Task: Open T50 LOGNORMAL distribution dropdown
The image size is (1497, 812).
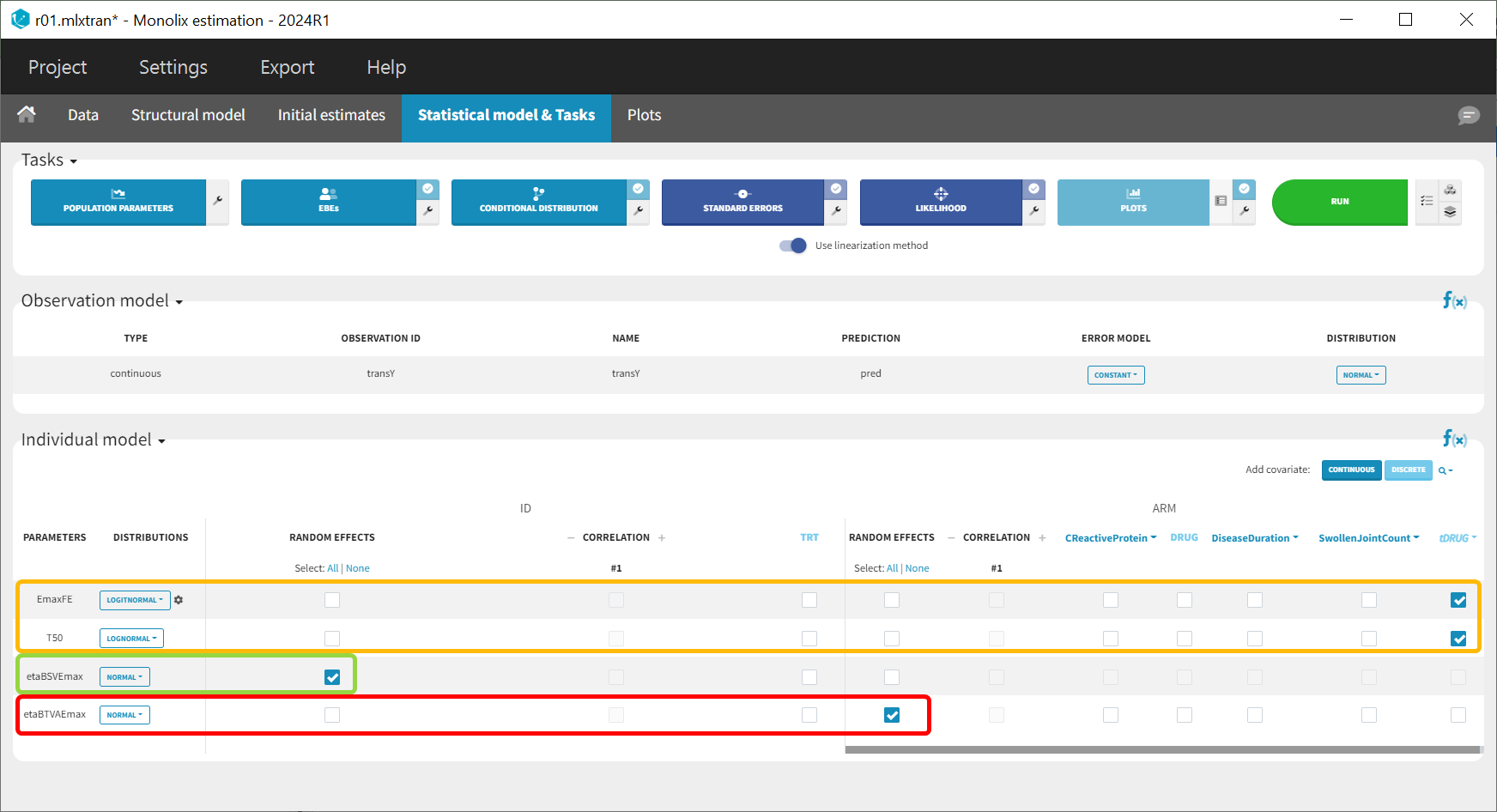Action: [131, 639]
